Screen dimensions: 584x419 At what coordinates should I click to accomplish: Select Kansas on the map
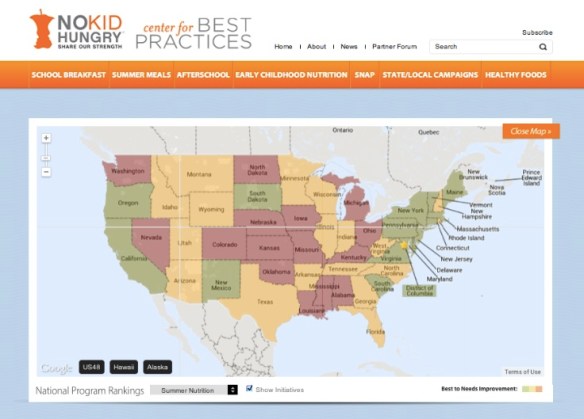[269, 248]
